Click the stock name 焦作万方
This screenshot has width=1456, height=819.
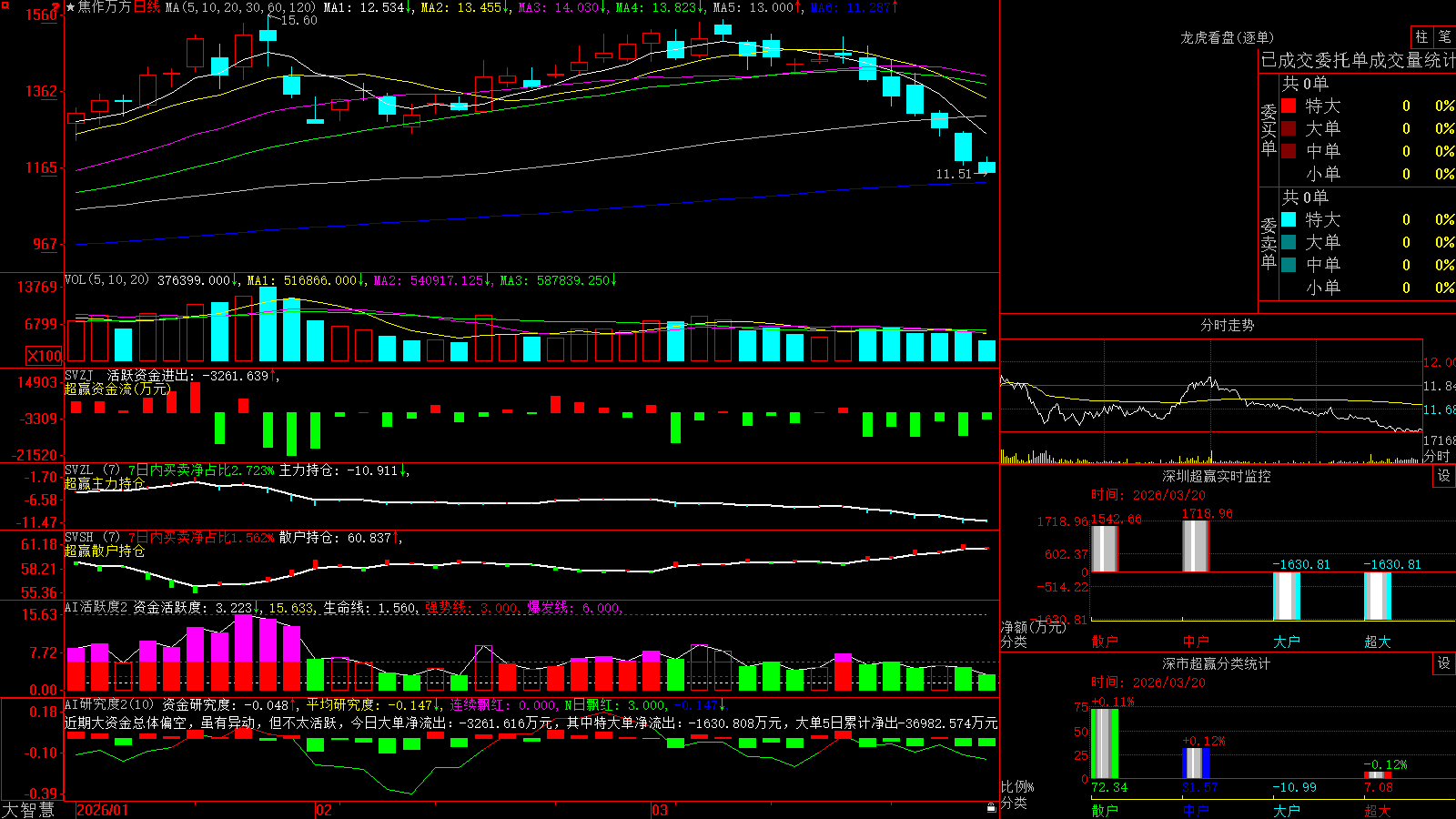(105, 7)
